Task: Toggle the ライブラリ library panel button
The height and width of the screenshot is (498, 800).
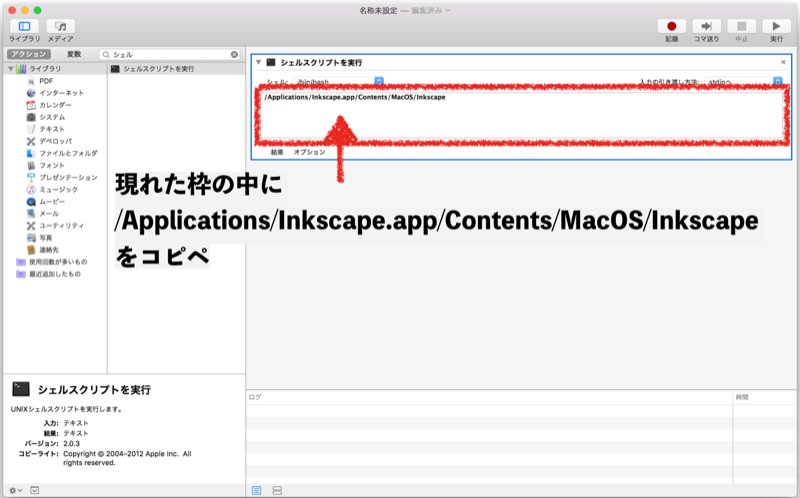Action: (x=24, y=27)
